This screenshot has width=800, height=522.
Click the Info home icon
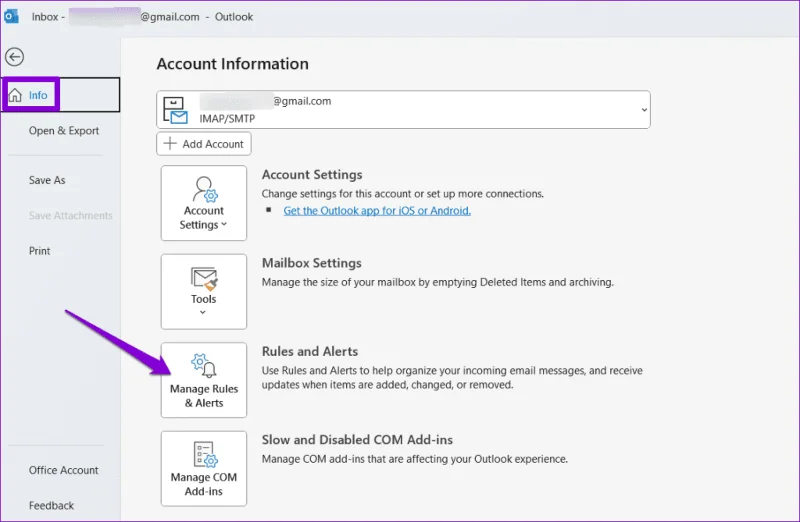pos(15,95)
